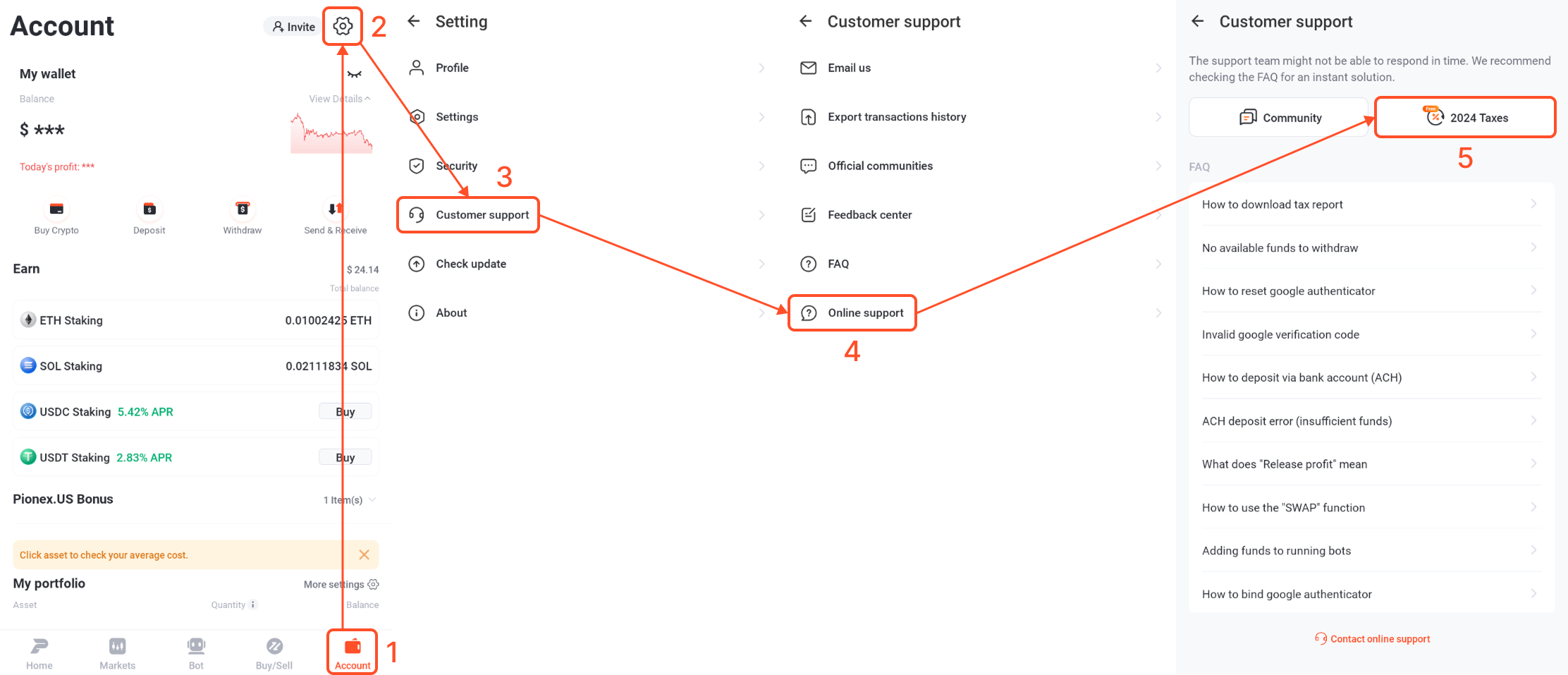The width and height of the screenshot is (1568, 675).
Task: Toggle wallet balance visibility eye icon
Action: coord(354,74)
